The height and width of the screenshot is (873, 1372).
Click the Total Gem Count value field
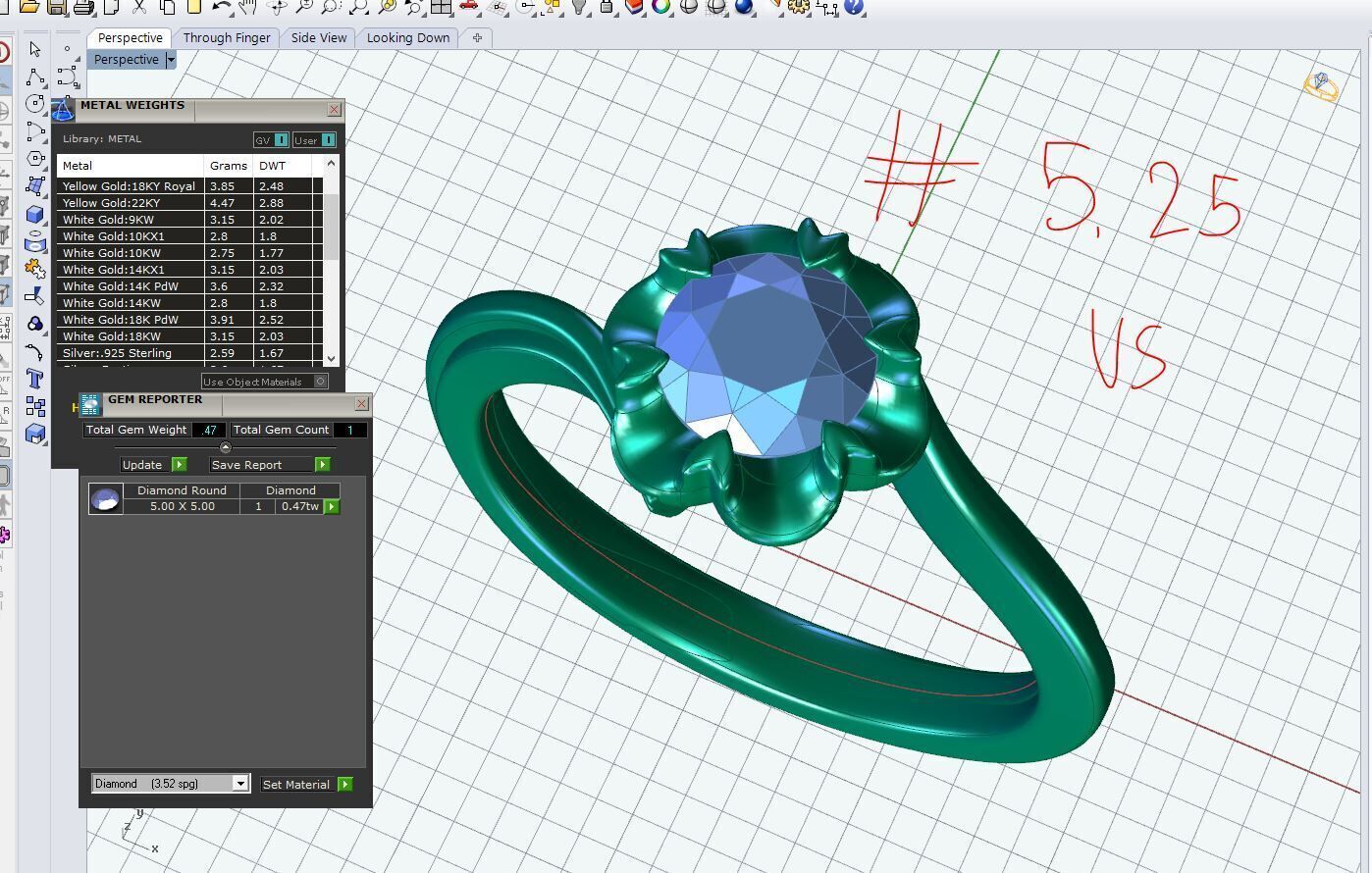[350, 430]
